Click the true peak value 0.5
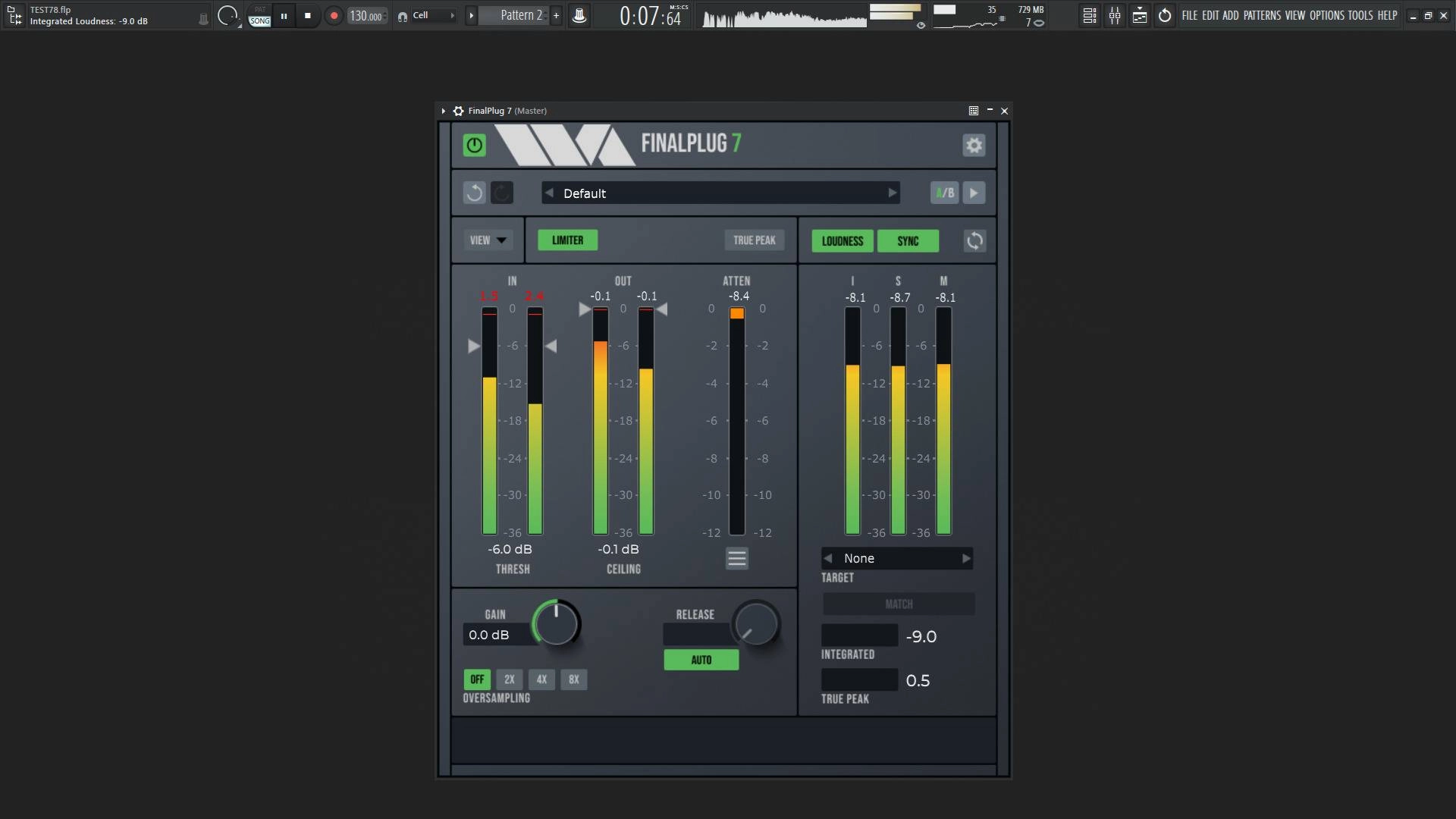Image resolution: width=1456 pixels, height=819 pixels. [x=918, y=680]
